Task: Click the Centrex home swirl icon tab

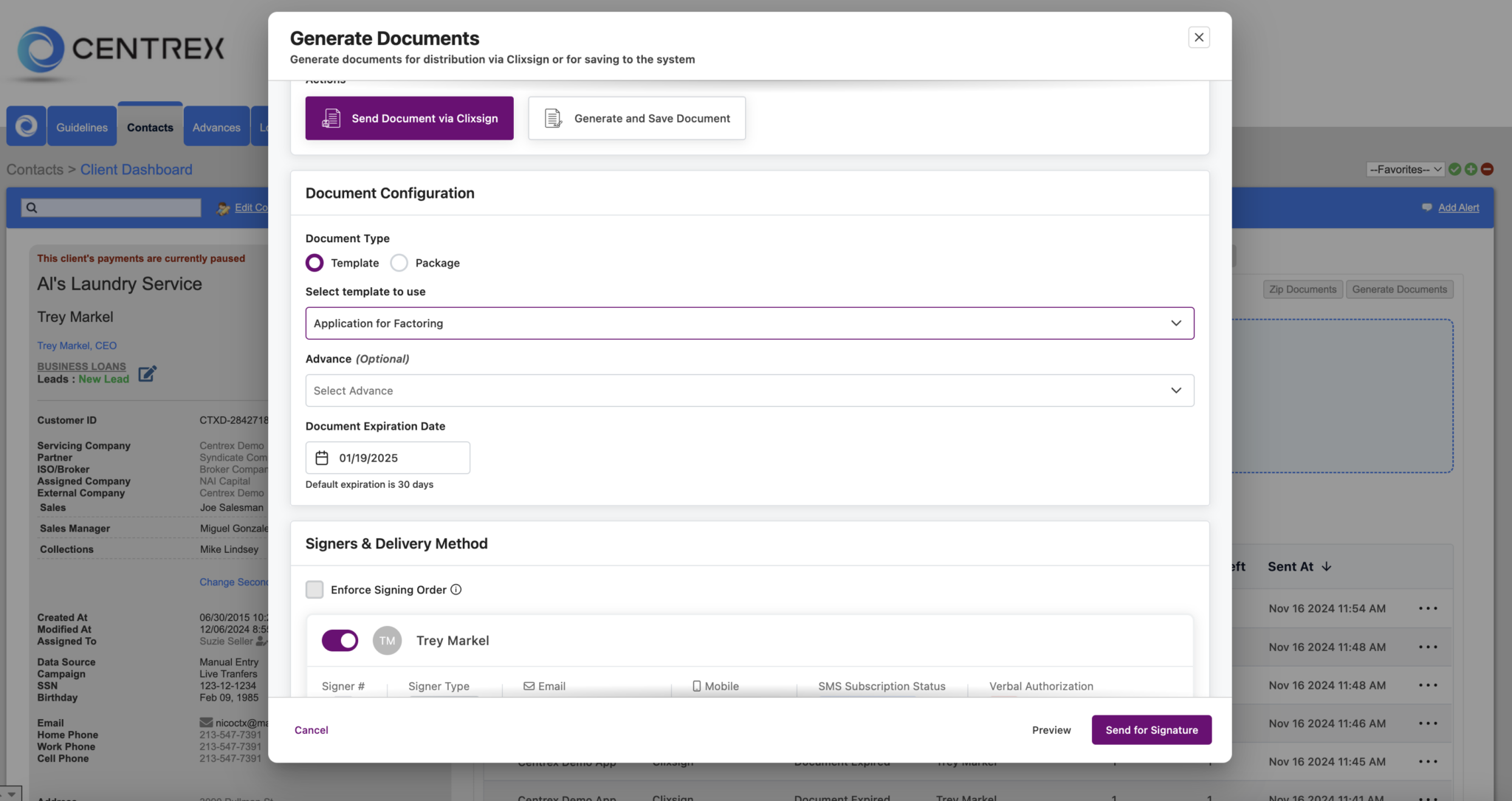Action: click(27, 126)
